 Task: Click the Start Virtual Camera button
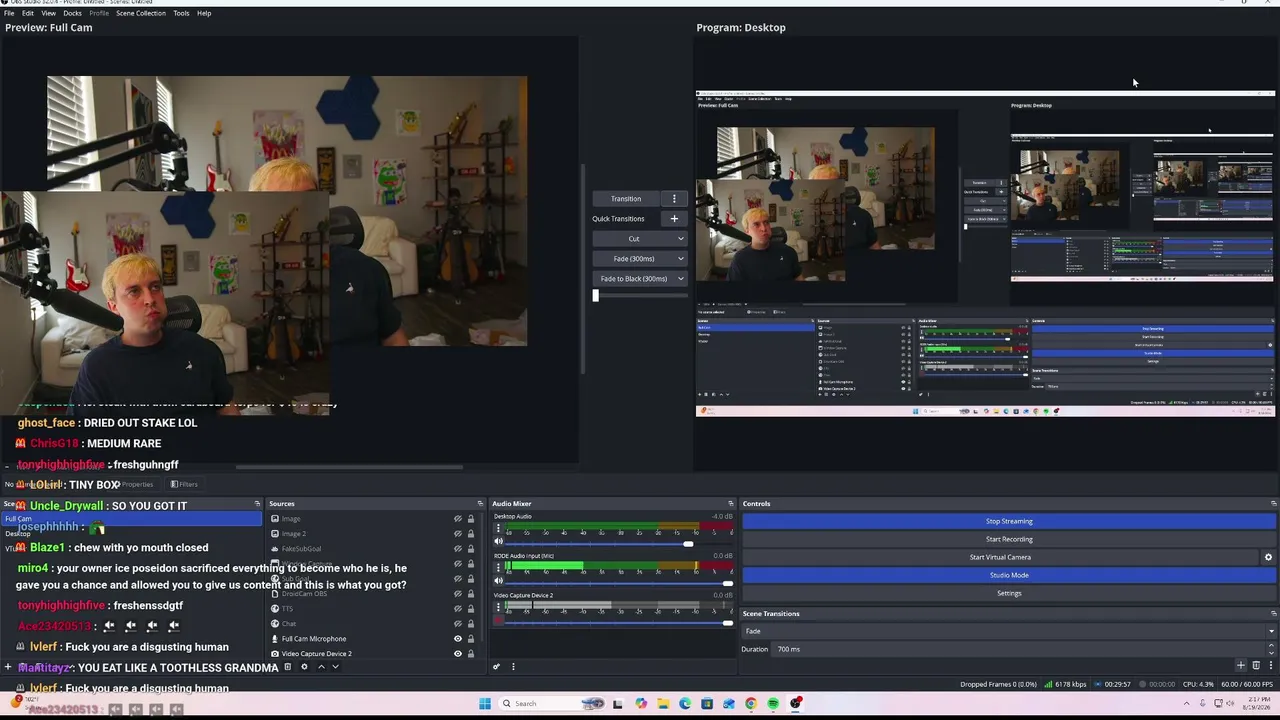(x=1000, y=557)
